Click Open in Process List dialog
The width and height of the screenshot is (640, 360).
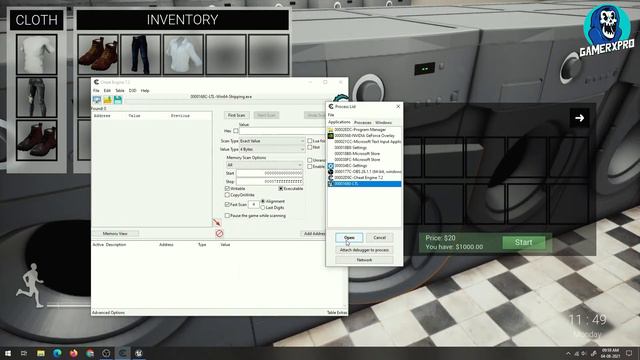[349, 238]
